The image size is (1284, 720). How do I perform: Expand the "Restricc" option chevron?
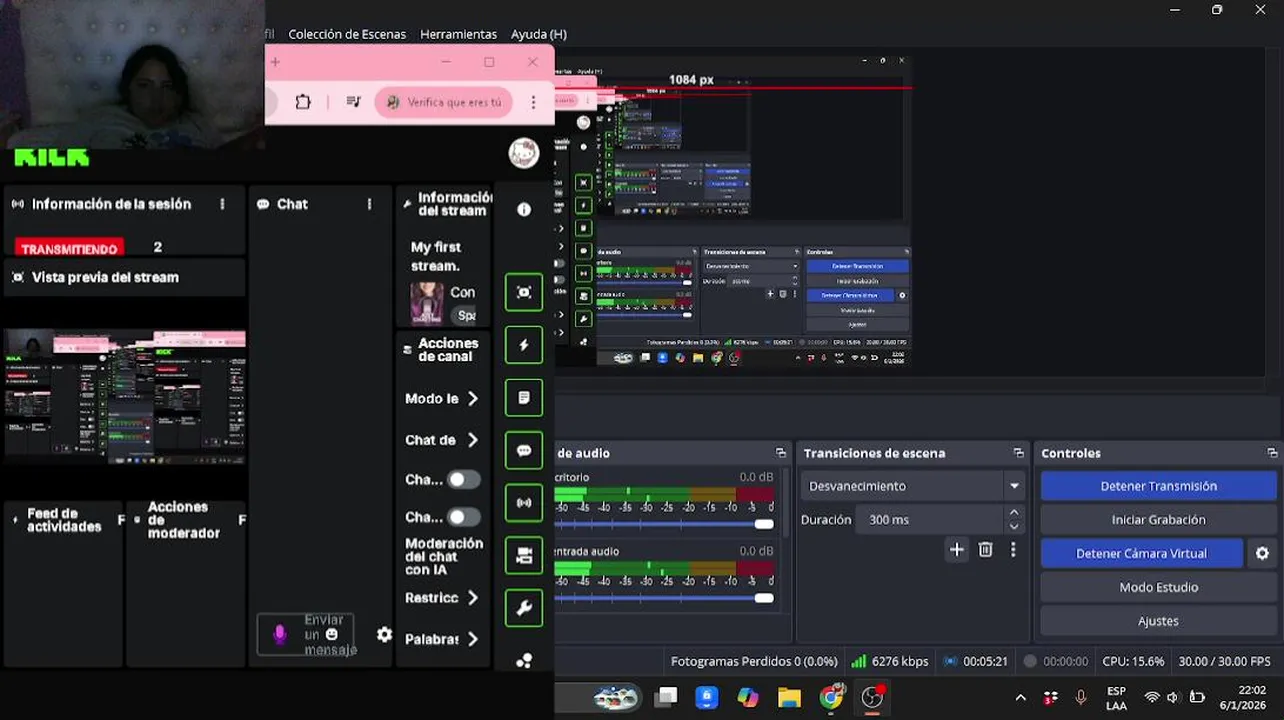[x=473, y=598]
